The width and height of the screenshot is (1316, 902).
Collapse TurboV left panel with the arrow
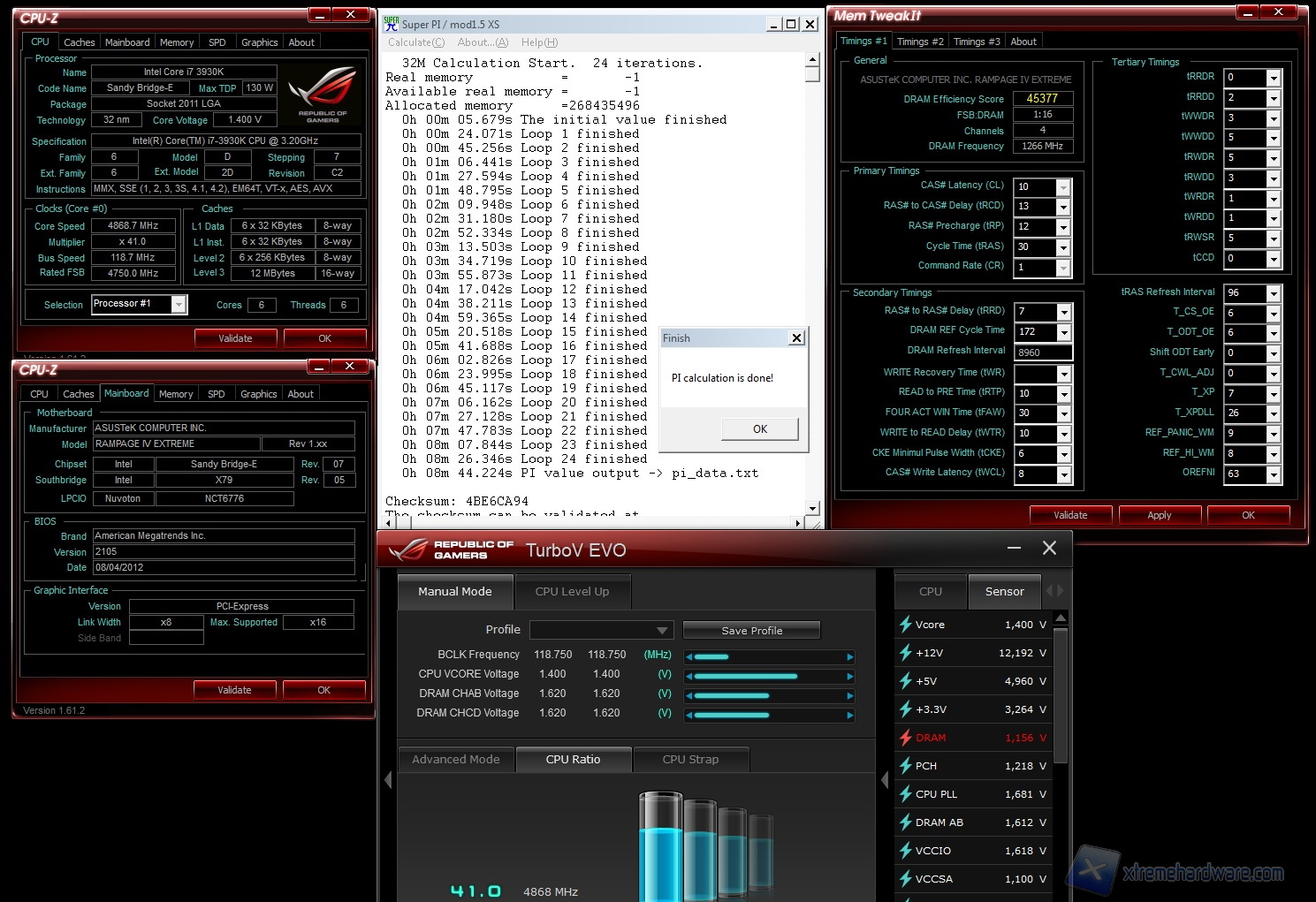[388, 780]
